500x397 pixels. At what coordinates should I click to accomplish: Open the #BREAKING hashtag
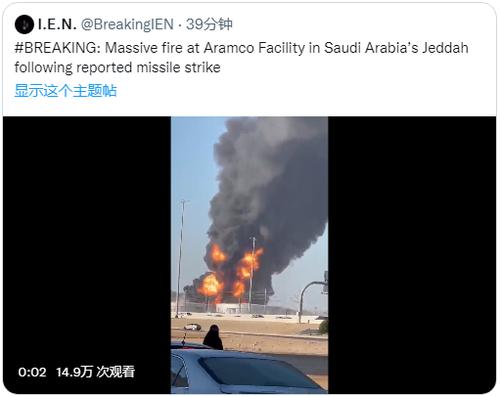[57, 48]
